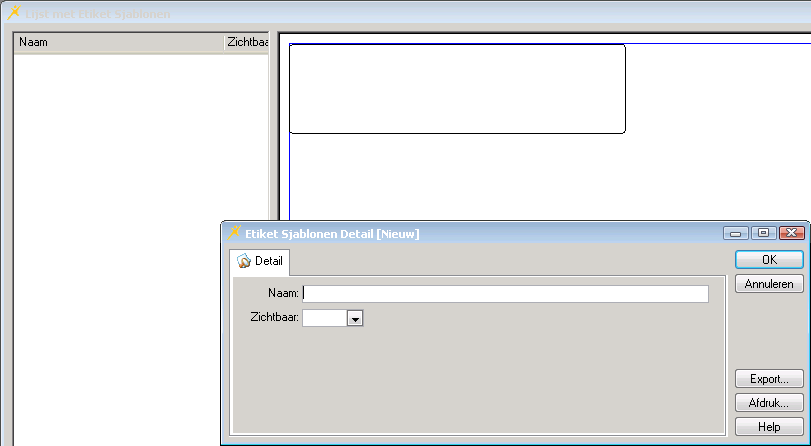811x446 pixels.
Task: Focus the Naam text field
Action: point(505,294)
